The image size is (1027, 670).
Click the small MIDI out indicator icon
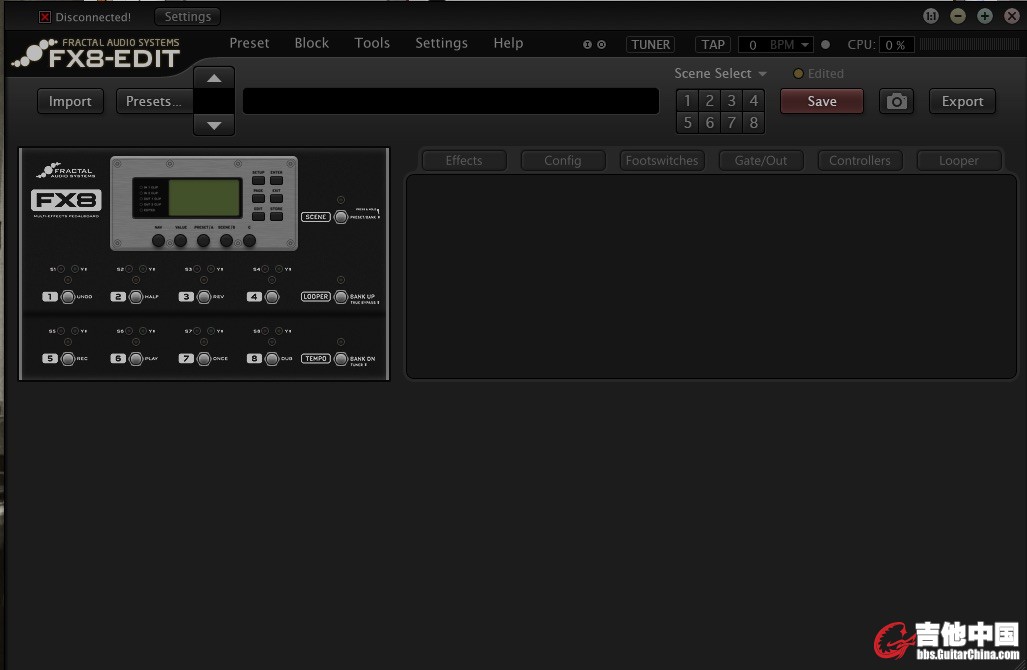[x=601, y=45]
